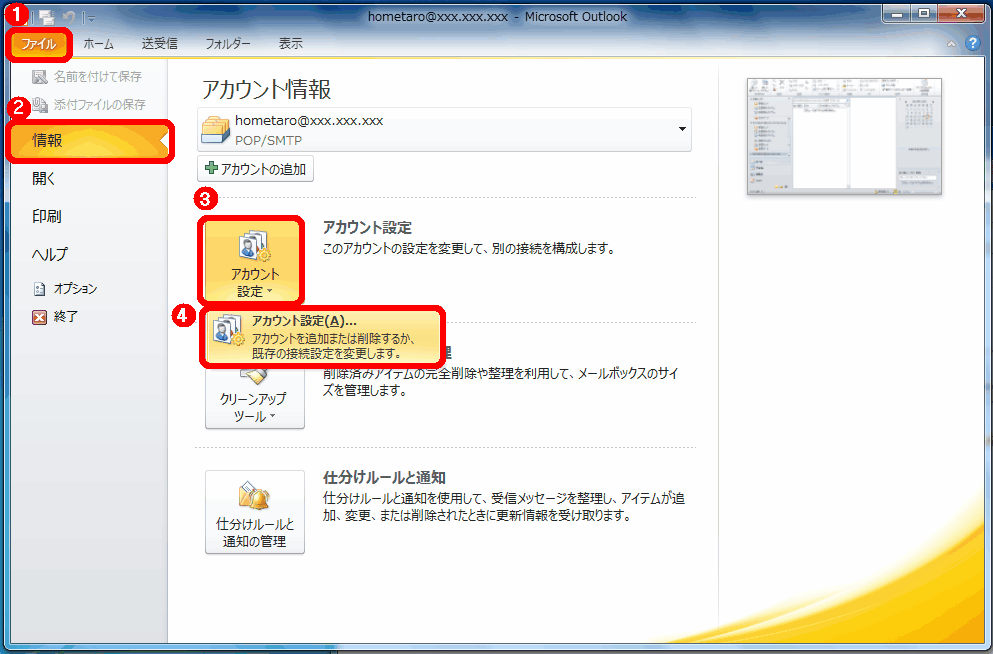
Task: Select ヘルプ in the backstage menu
Action: click(x=49, y=254)
